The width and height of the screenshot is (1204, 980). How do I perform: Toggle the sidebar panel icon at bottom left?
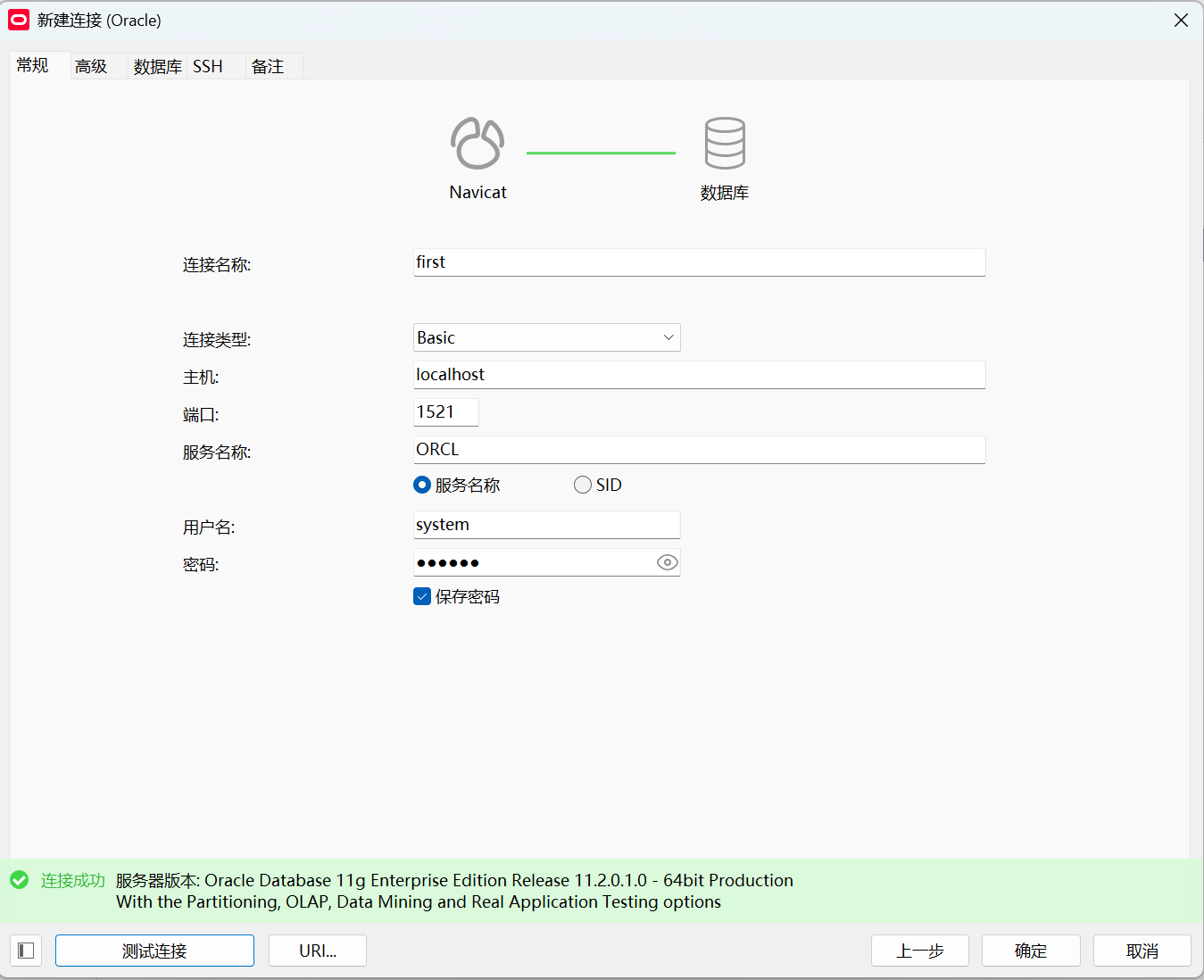coord(26,951)
